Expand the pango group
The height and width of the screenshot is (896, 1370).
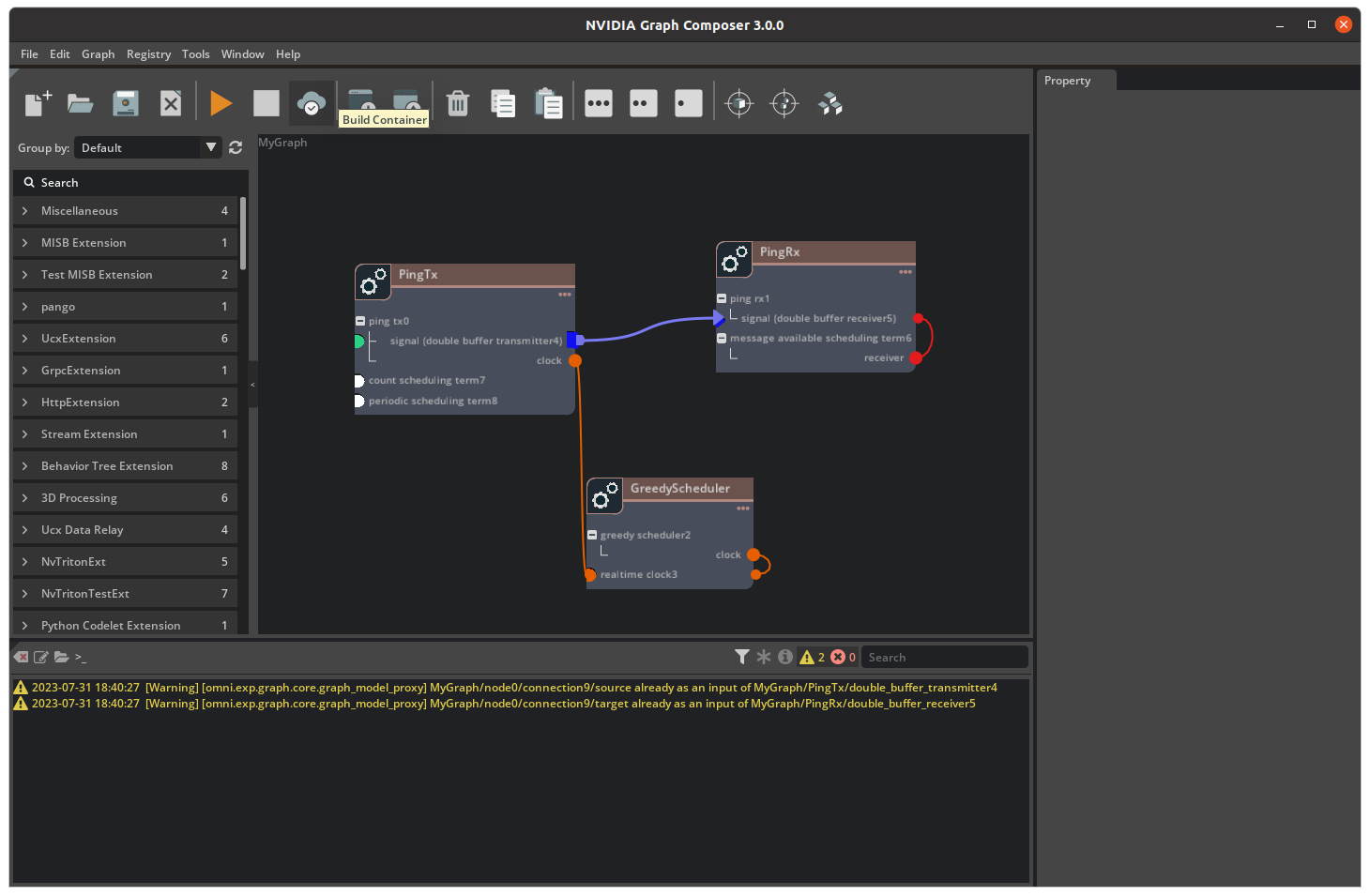[x=25, y=307]
